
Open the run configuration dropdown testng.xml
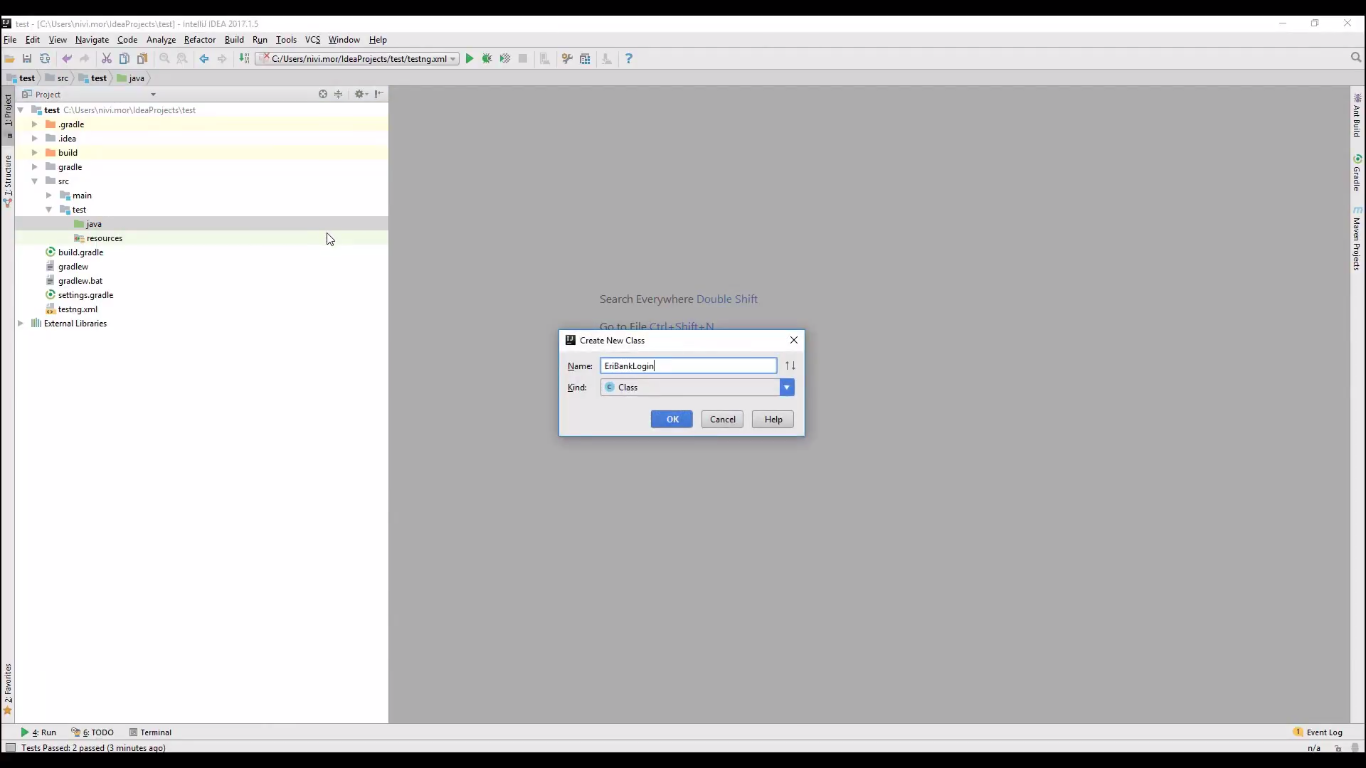[358, 59]
